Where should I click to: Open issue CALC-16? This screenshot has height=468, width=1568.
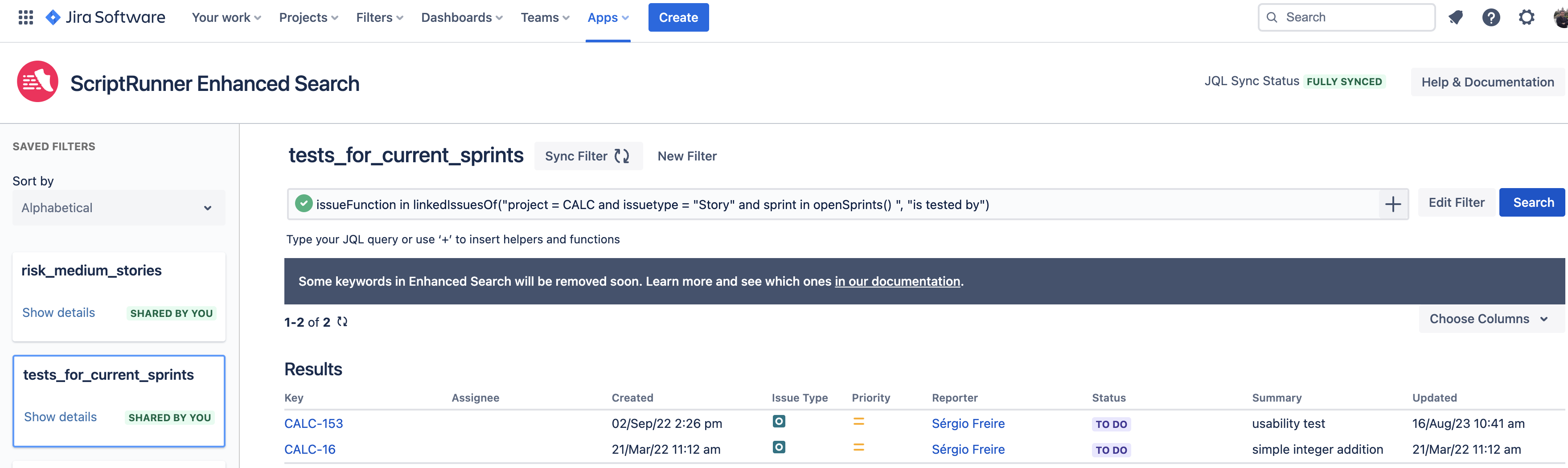(310, 450)
